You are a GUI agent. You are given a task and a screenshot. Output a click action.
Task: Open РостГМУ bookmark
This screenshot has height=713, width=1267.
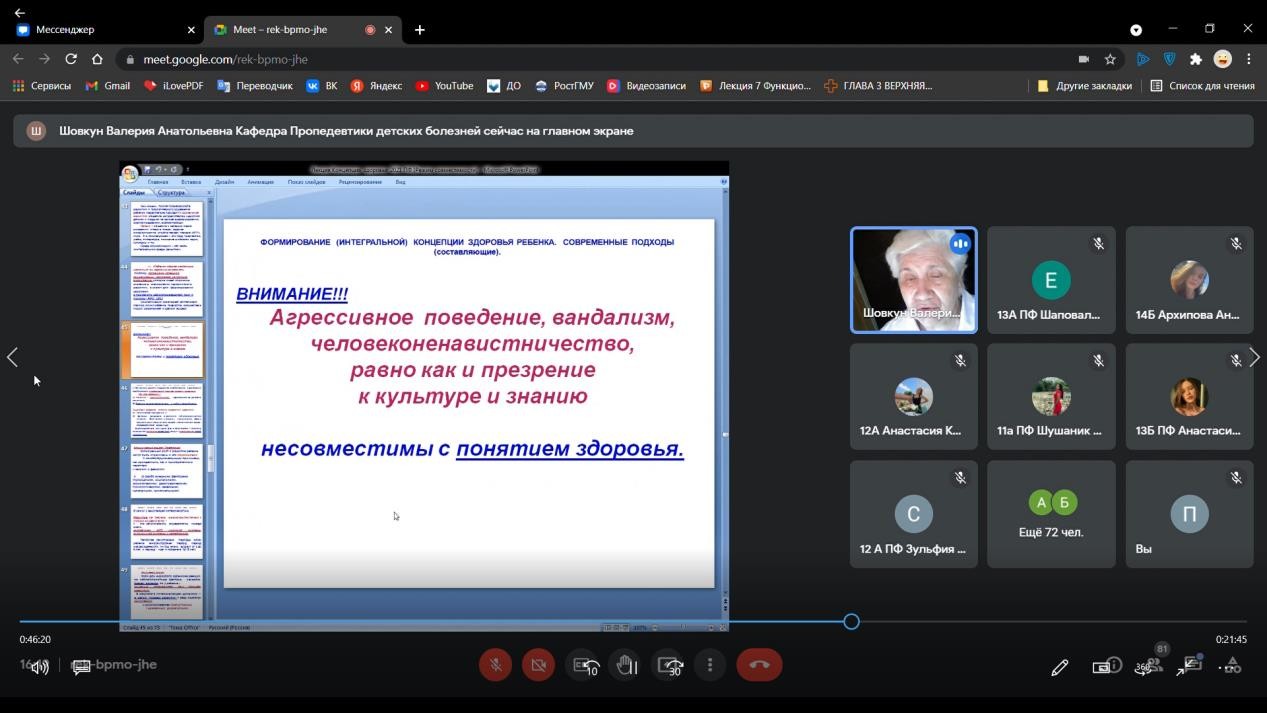pyautogui.click(x=564, y=86)
